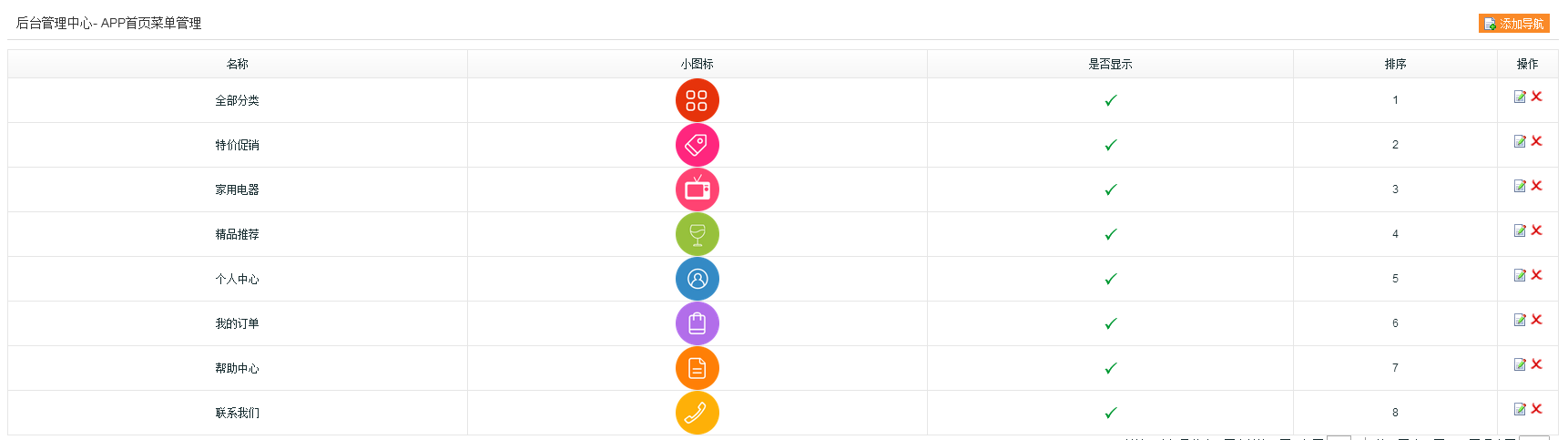Image resolution: width=1568 pixels, height=440 pixels.
Task: Delete the 精品推荐 menu entry
Action: click(x=1536, y=230)
